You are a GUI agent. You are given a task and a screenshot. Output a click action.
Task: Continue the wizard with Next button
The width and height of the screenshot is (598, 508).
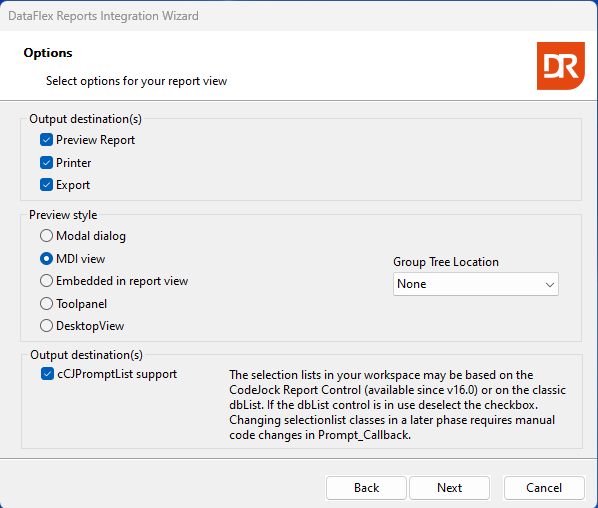point(449,488)
